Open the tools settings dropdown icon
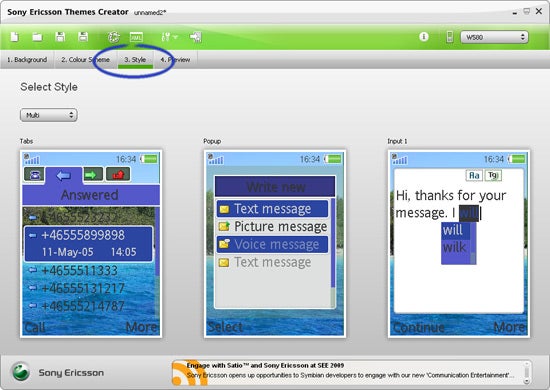 169,37
